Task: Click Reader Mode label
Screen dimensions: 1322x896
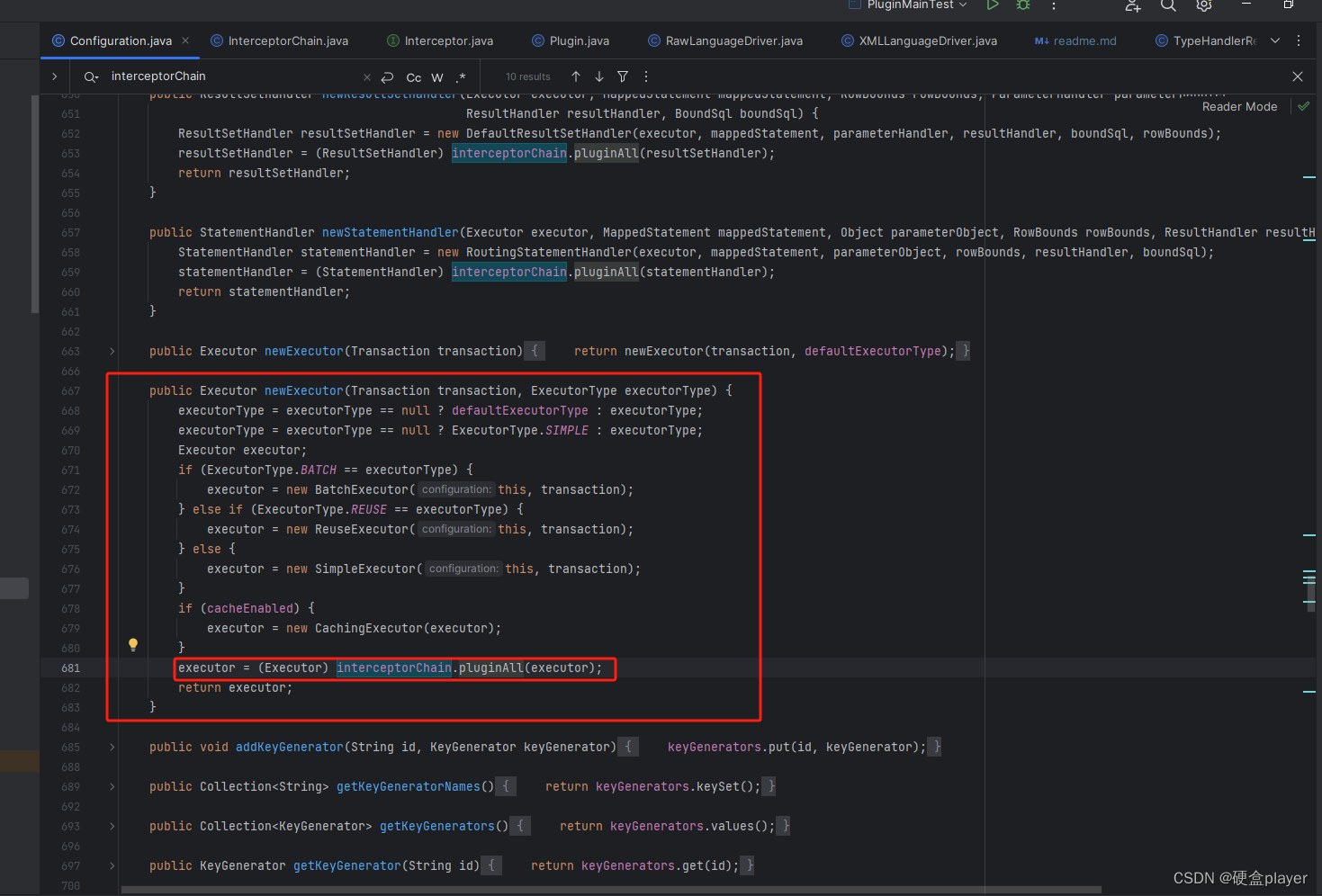Action: tap(1239, 106)
